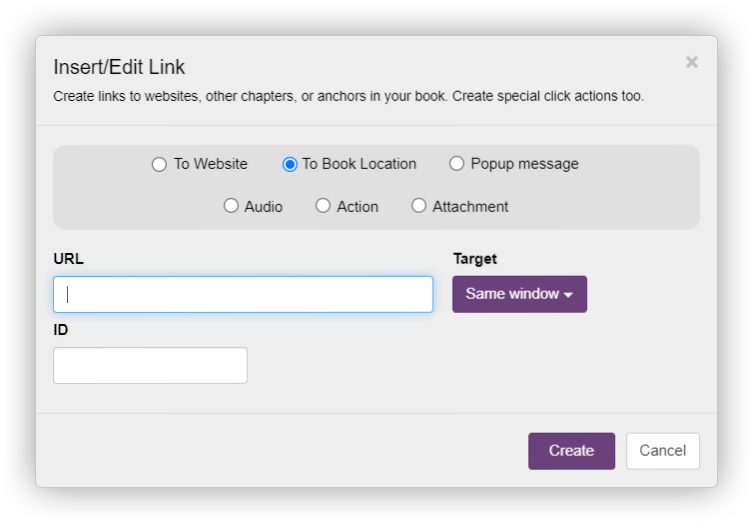The image size is (753, 523).
Task: Select the To Website radio button
Action: tap(159, 165)
